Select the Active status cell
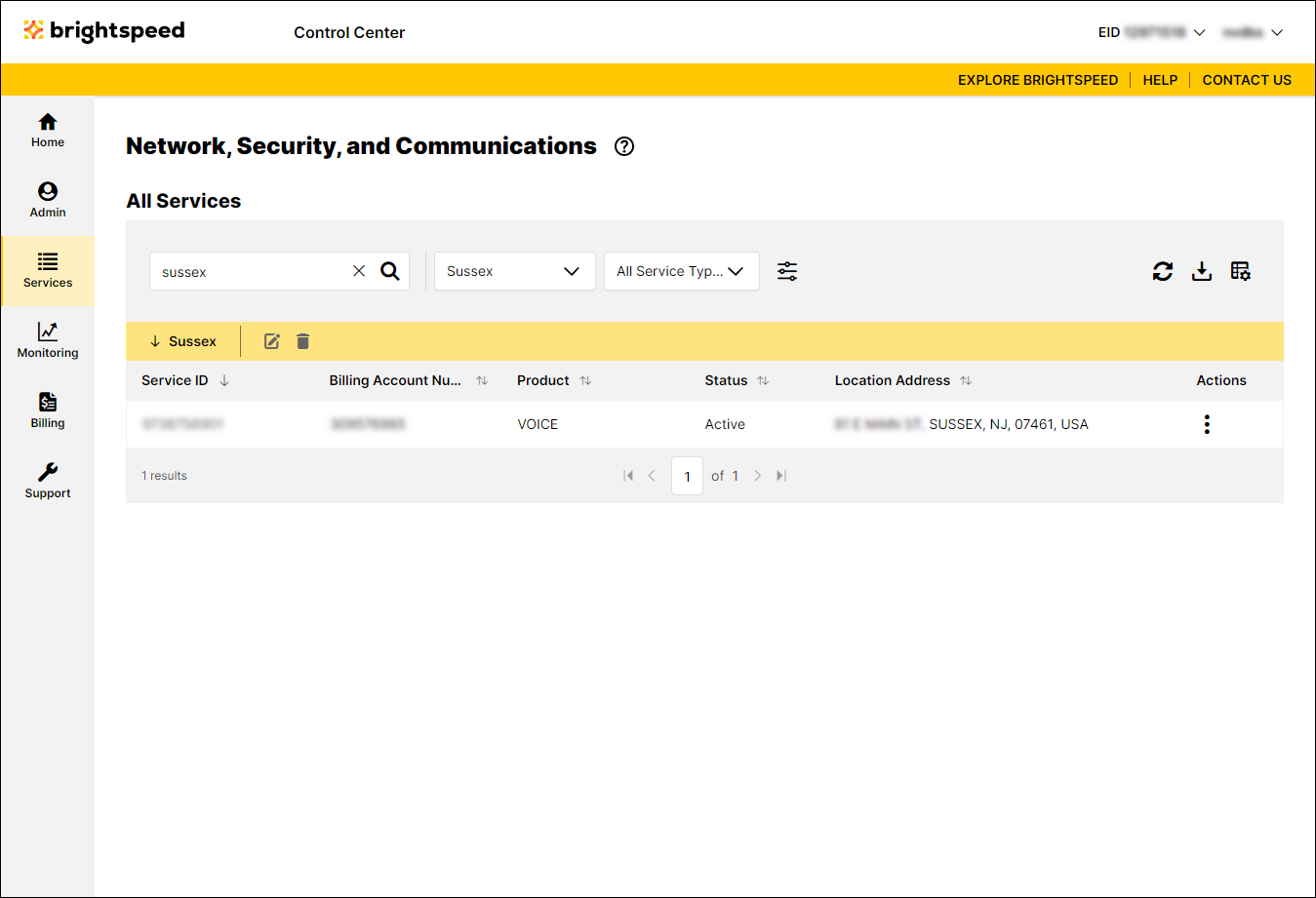The image size is (1316, 898). (725, 424)
